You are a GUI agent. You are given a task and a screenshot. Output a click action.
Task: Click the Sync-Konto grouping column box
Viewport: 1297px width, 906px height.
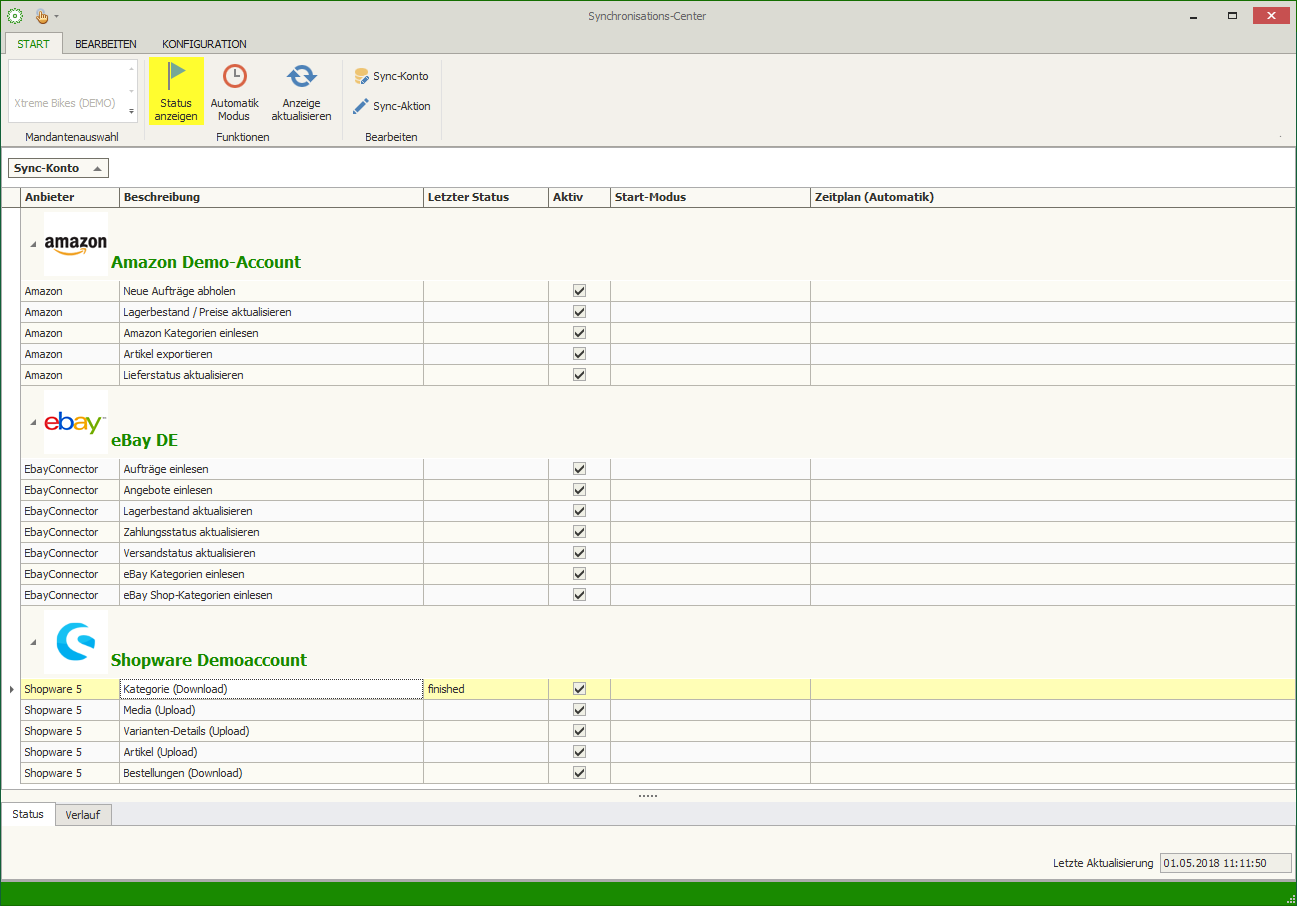[x=58, y=168]
